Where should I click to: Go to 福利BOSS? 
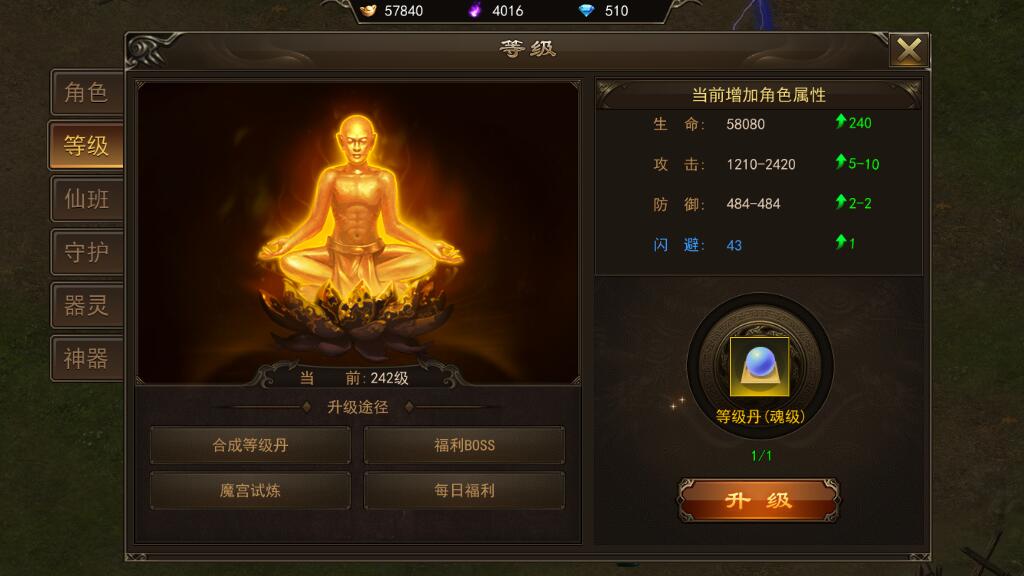464,445
